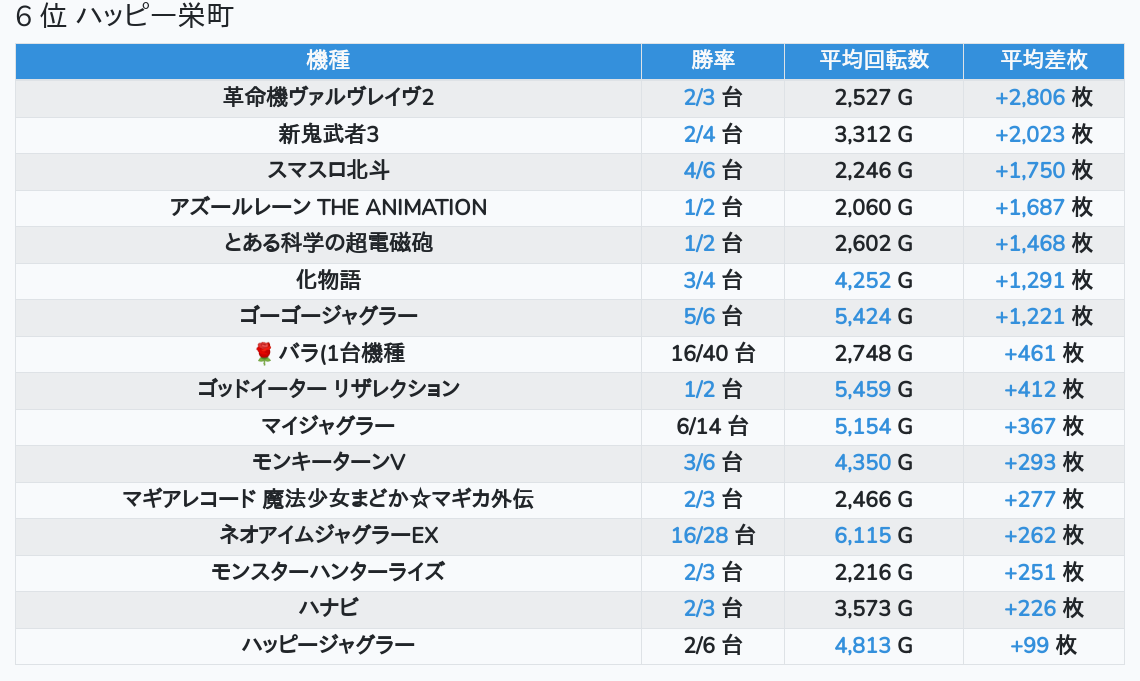Screen dimensions: 1140x681
Task: Open the 化物語 machine row
Action: pyautogui.click(x=328, y=280)
